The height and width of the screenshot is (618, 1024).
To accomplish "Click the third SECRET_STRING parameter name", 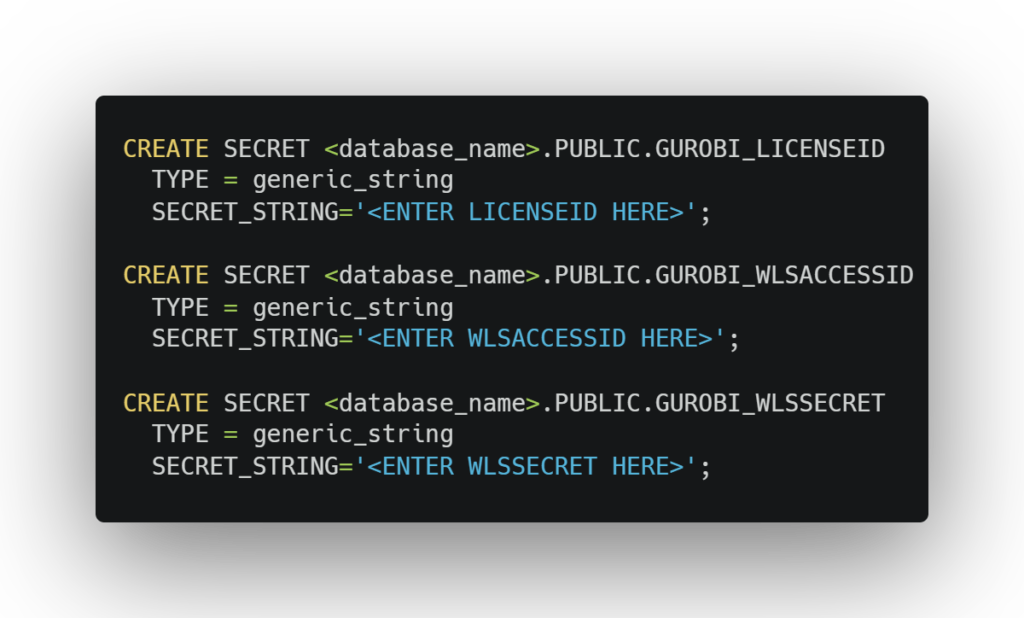I will coord(245,466).
